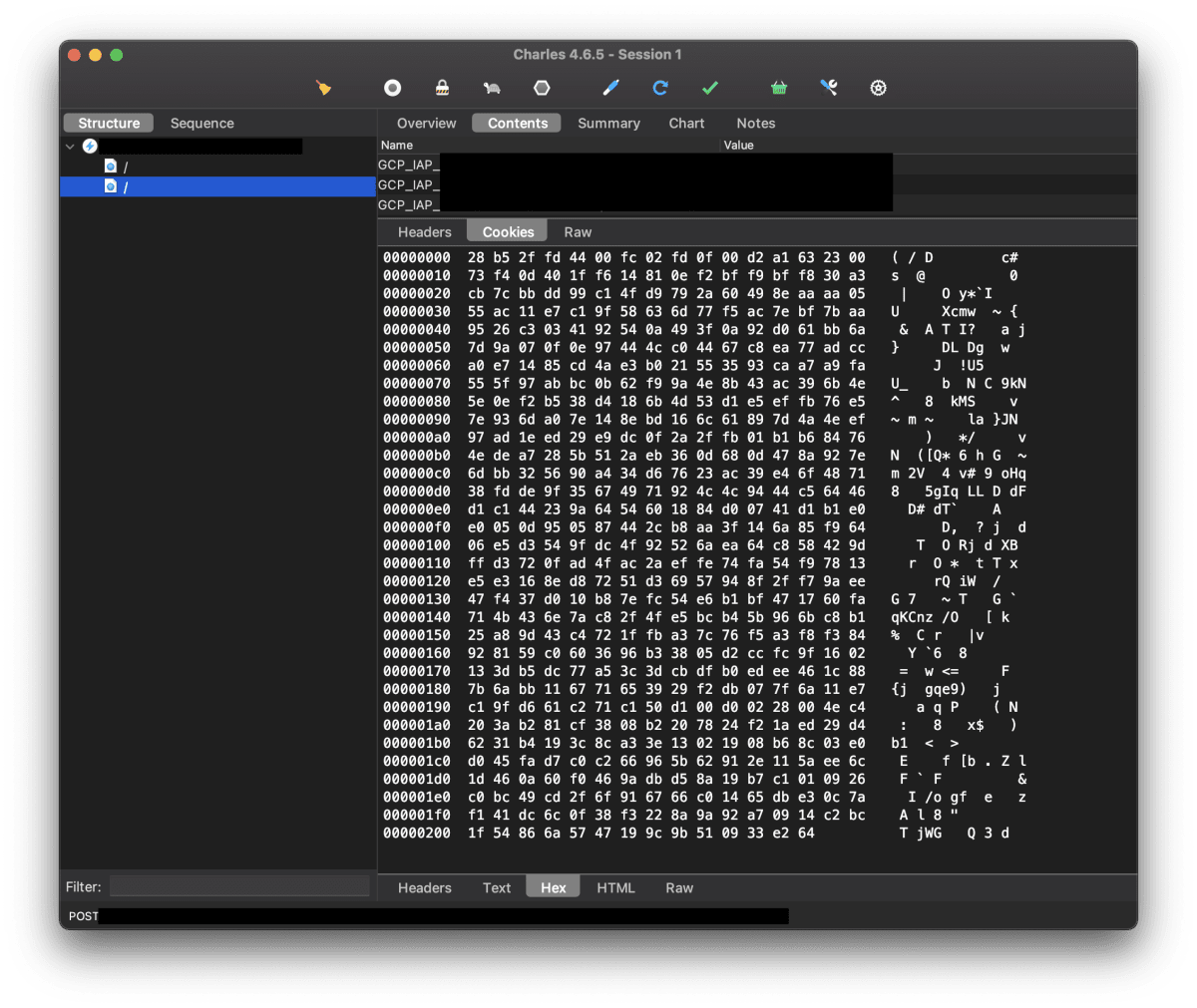Image resolution: width=1197 pixels, height=1008 pixels.
Task: Switch to Structure view
Action: (x=109, y=123)
